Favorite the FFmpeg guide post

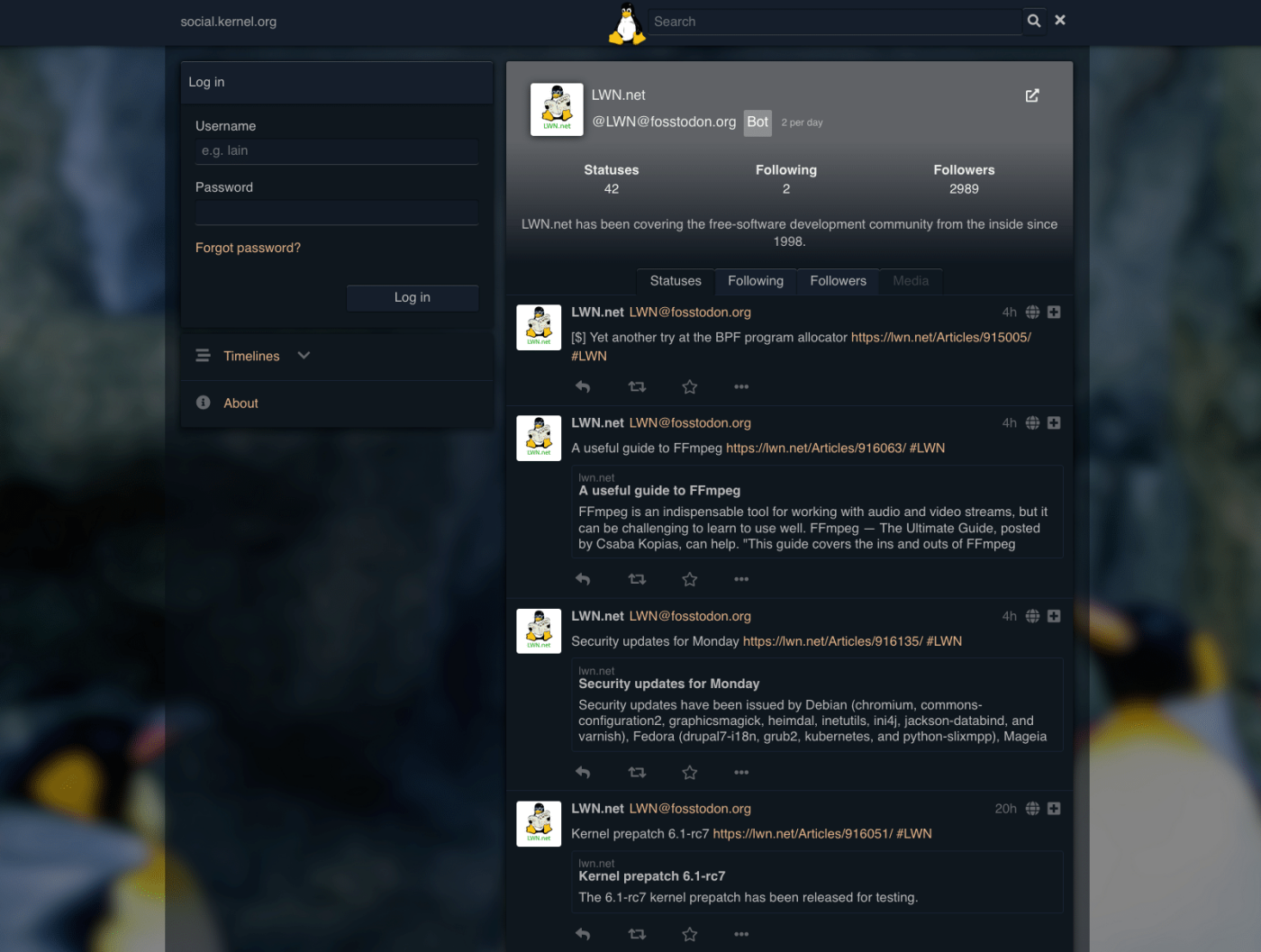click(x=690, y=579)
